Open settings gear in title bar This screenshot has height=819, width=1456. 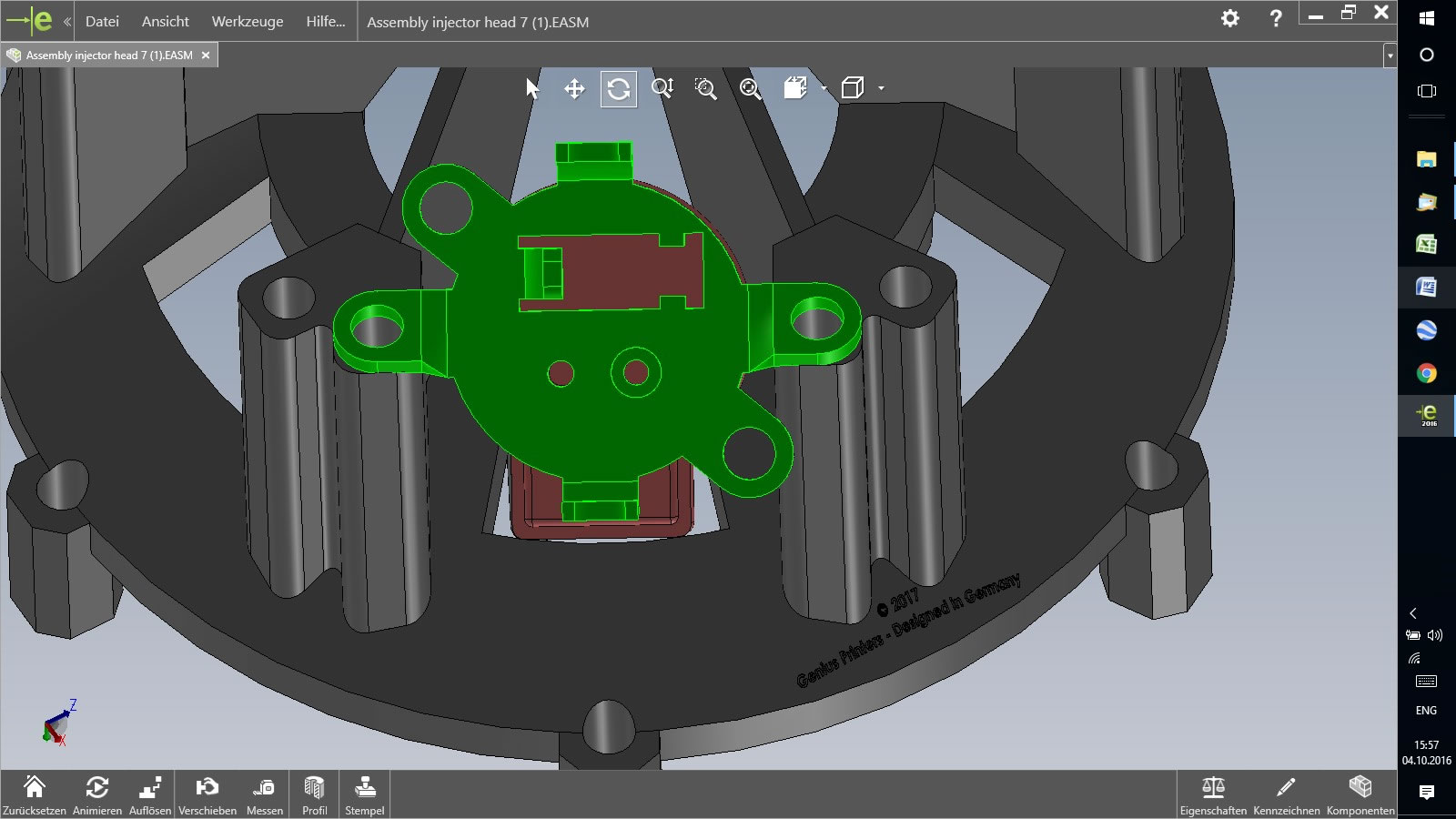click(x=1230, y=18)
